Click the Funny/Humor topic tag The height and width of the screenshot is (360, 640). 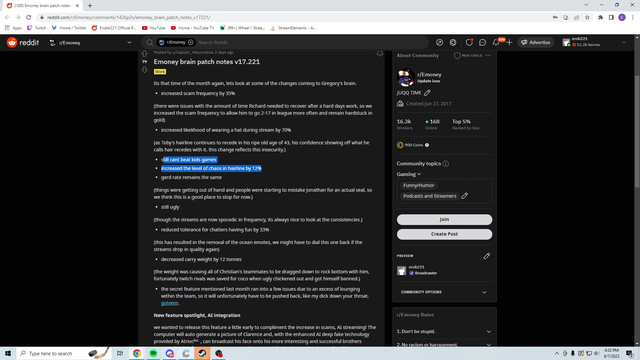pyautogui.click(x=418, y=185)
